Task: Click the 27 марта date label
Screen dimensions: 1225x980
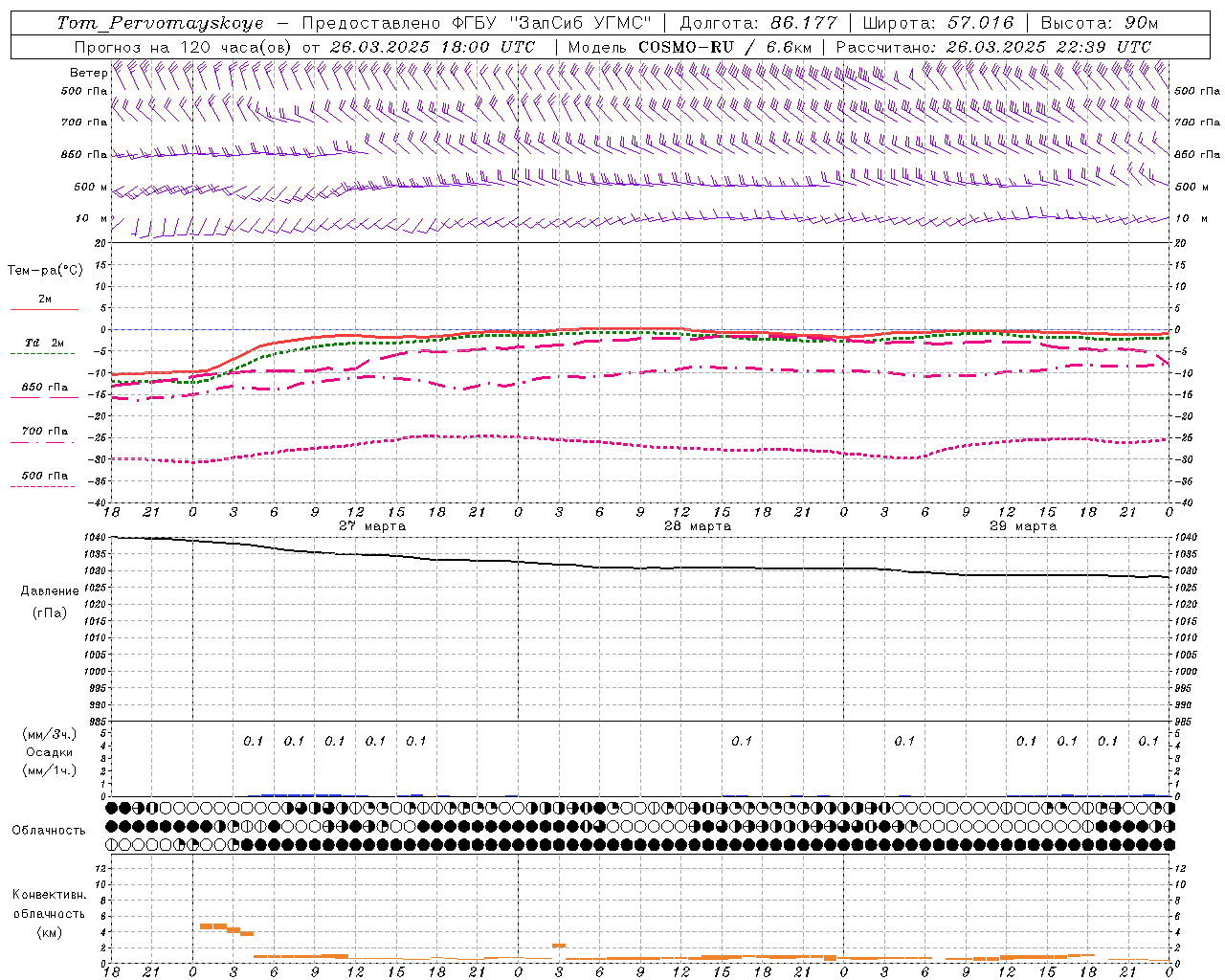Action: coord(372,526)
